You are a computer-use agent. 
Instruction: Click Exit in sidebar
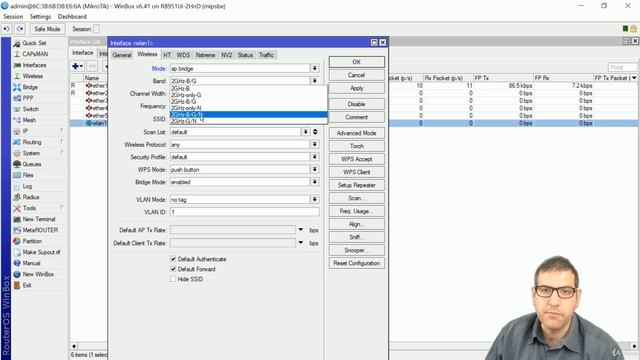point(27,285)
